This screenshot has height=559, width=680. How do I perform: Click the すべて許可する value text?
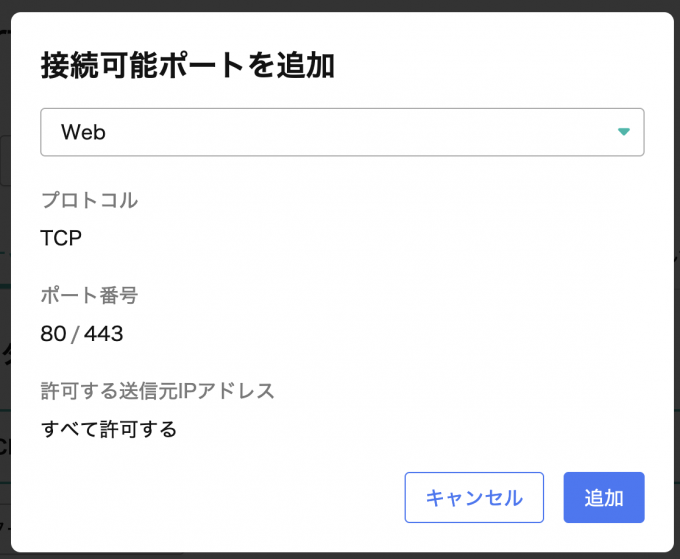(x=108, y=429)
